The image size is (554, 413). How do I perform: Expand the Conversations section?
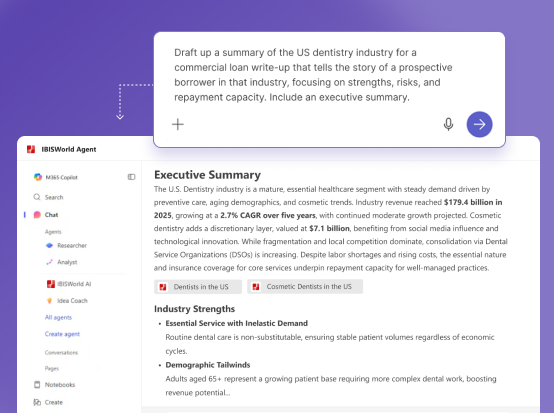[61, 353]
